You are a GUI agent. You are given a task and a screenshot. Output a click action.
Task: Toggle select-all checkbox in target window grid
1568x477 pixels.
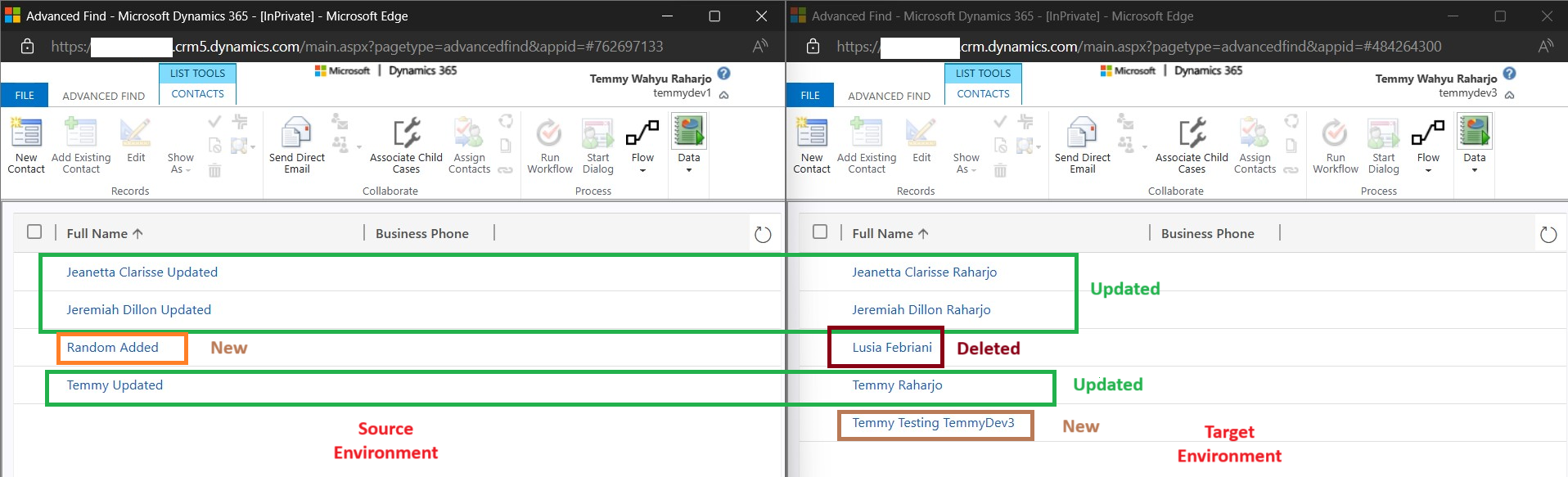click(820, 232)
